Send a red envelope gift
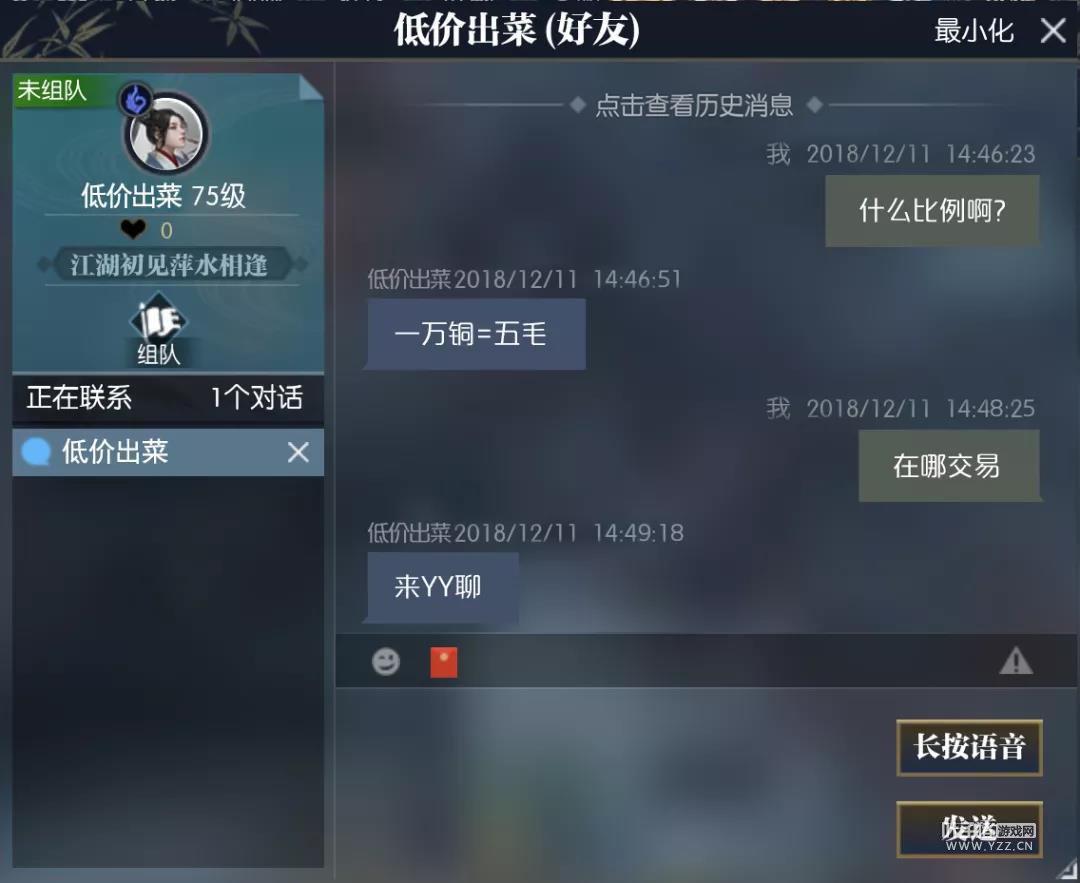1080x883 pixels. pyautogui.click(x=444, y=663)
